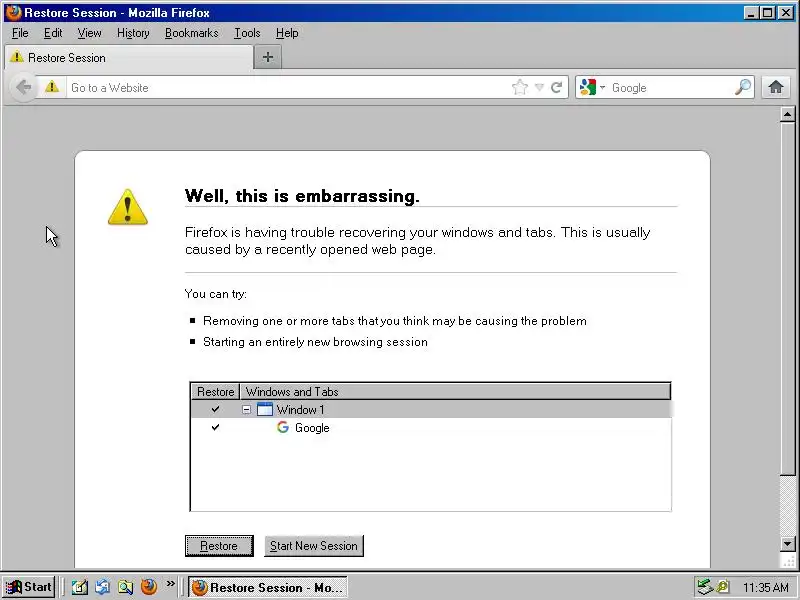Click the 'Well, this is embarrassing.' heading
The height and width of the screenshot is (600, 800).
302,196
